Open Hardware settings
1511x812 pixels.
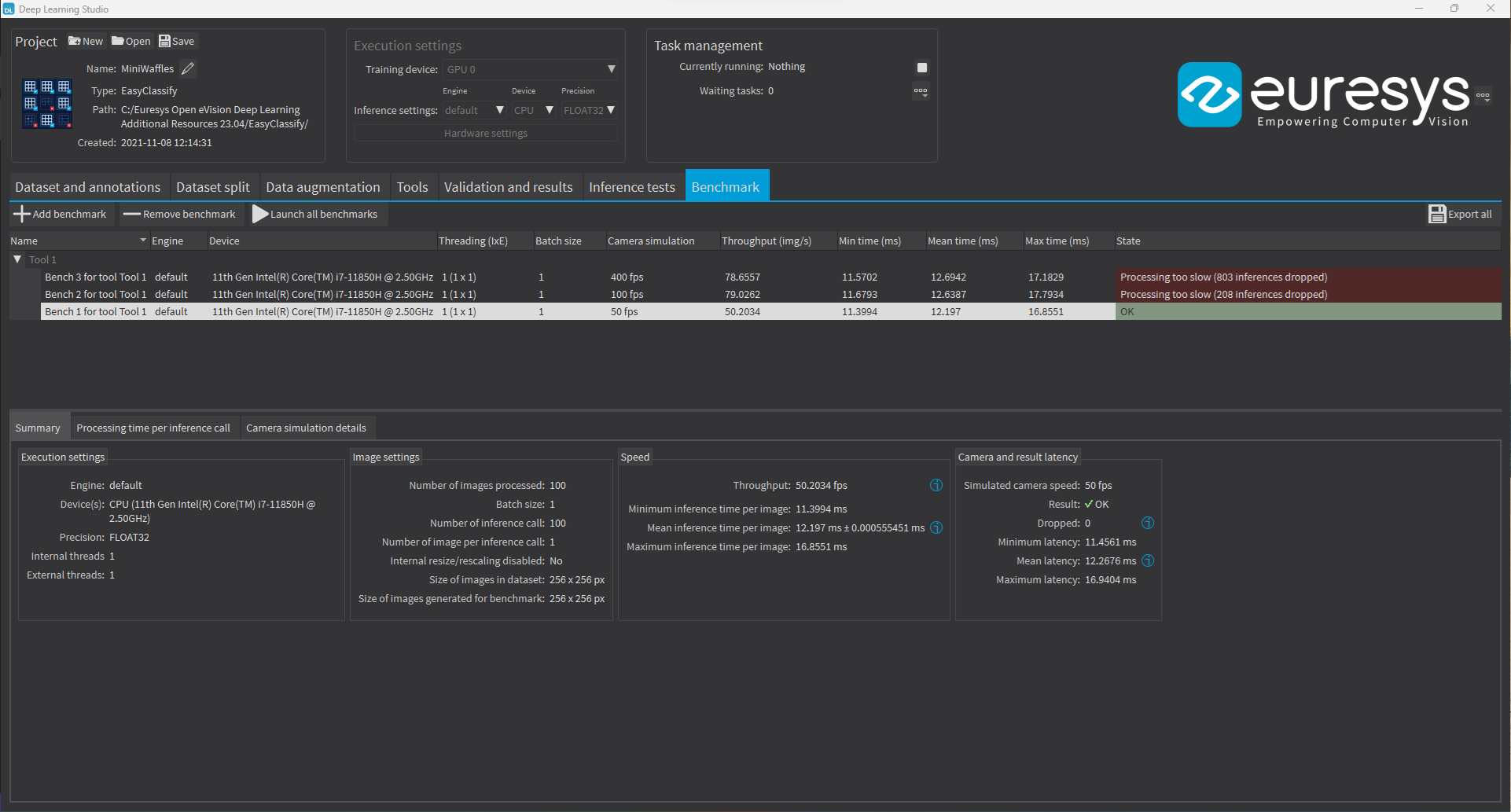pos(485,133)
